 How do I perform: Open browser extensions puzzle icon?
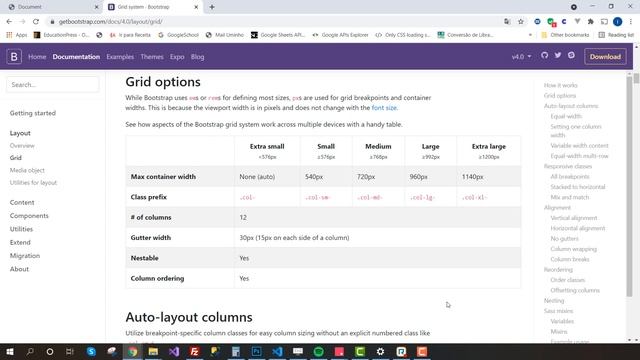coord(591,22)
